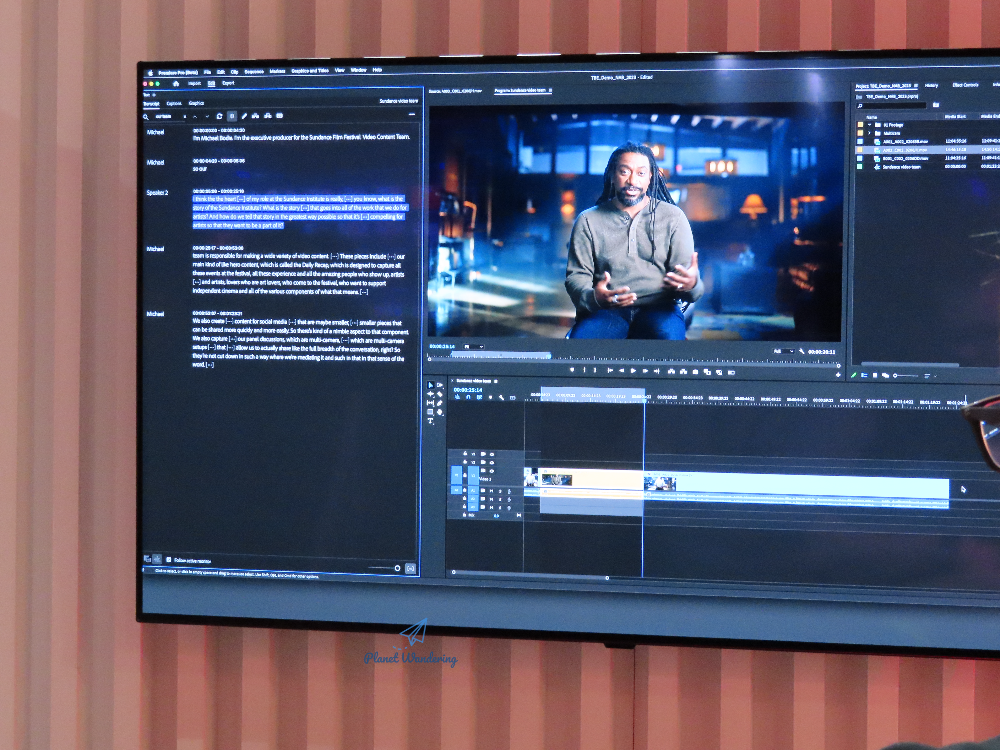Open the Apple menu
Screen dimensions: 1000x750
151,73
